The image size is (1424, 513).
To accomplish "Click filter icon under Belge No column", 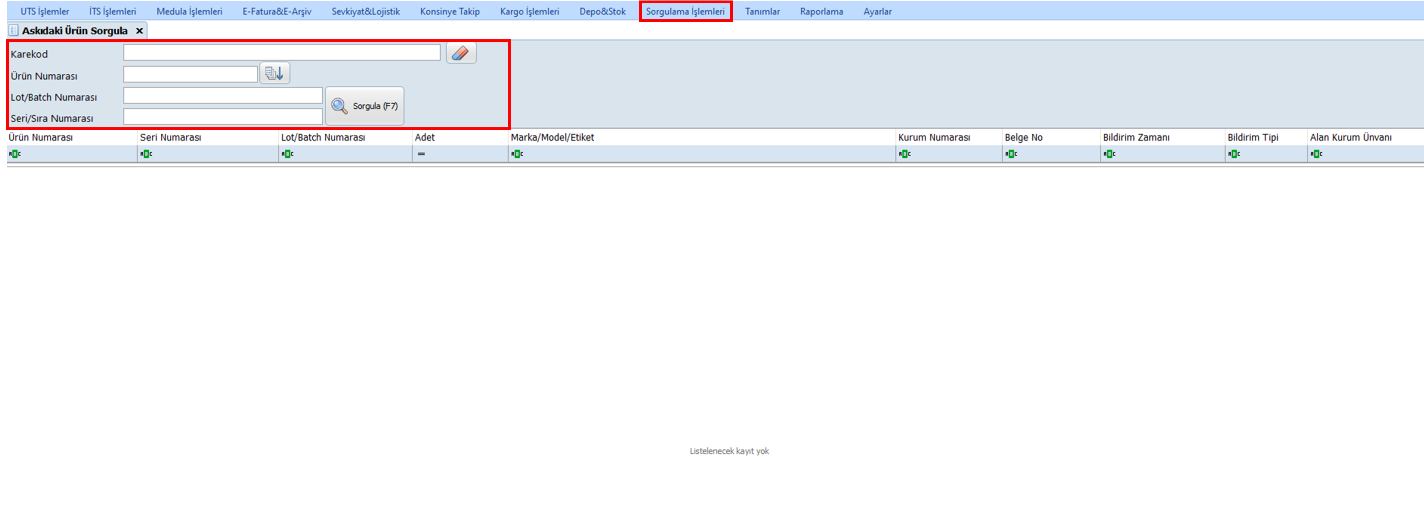I will point(1011,154).
